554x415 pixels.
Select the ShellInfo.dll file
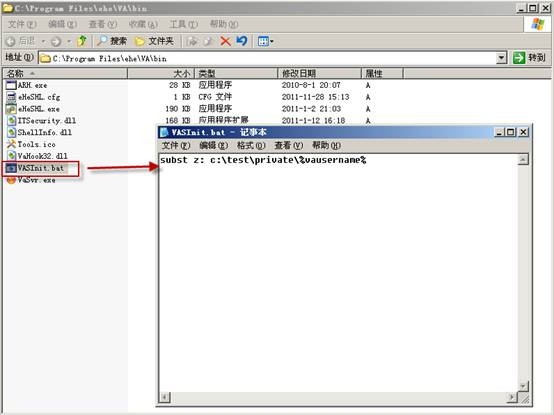coord(39,132)
